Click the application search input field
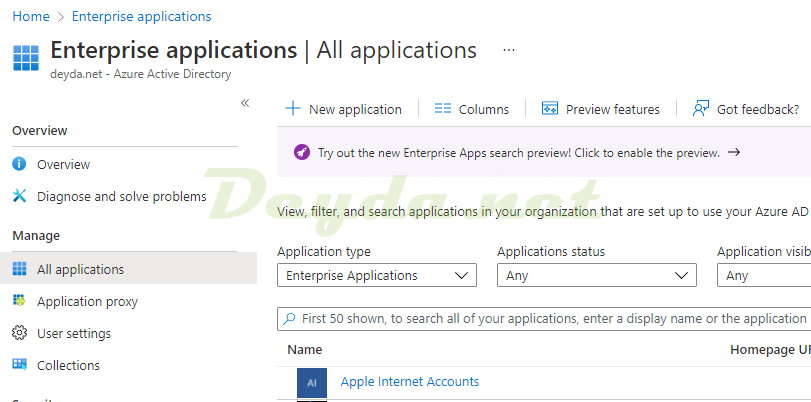Image resolution: width=811 pixels, height=402 pixels. [x=550, y=319]
